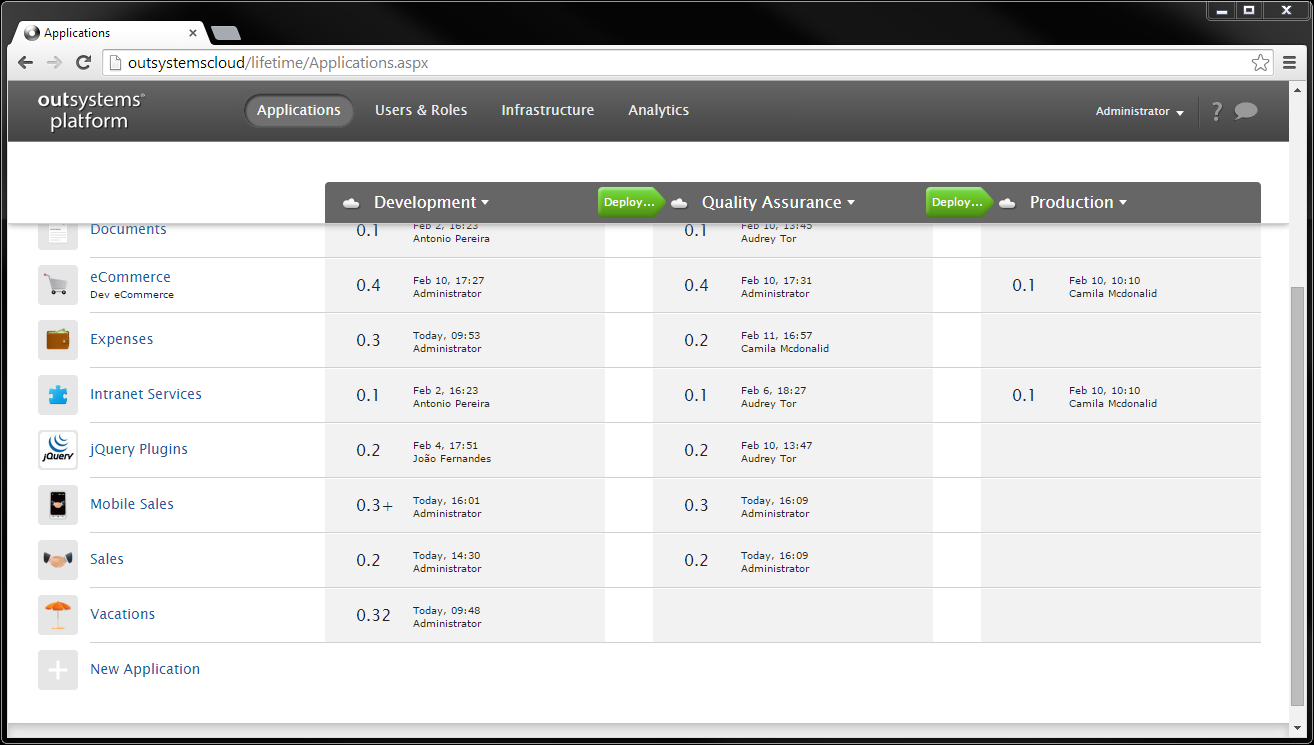This screenshot has height=745, width=1314.
Task: Click the OutSystems Platform logo
Action: point(90,111)
